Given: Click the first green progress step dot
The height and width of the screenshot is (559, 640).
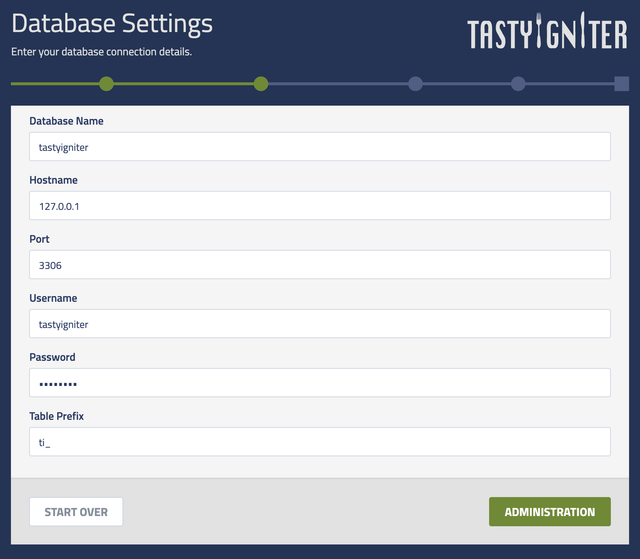Looking at the screenshot, I should click(107, 84).
